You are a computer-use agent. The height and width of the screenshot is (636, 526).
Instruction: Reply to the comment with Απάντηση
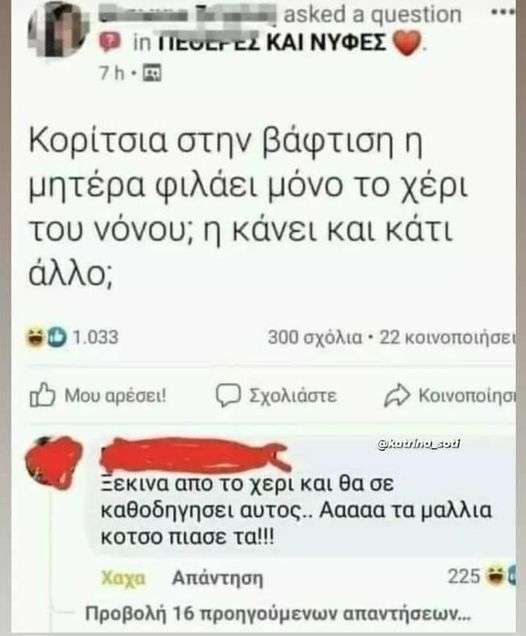tap(217, 578)
